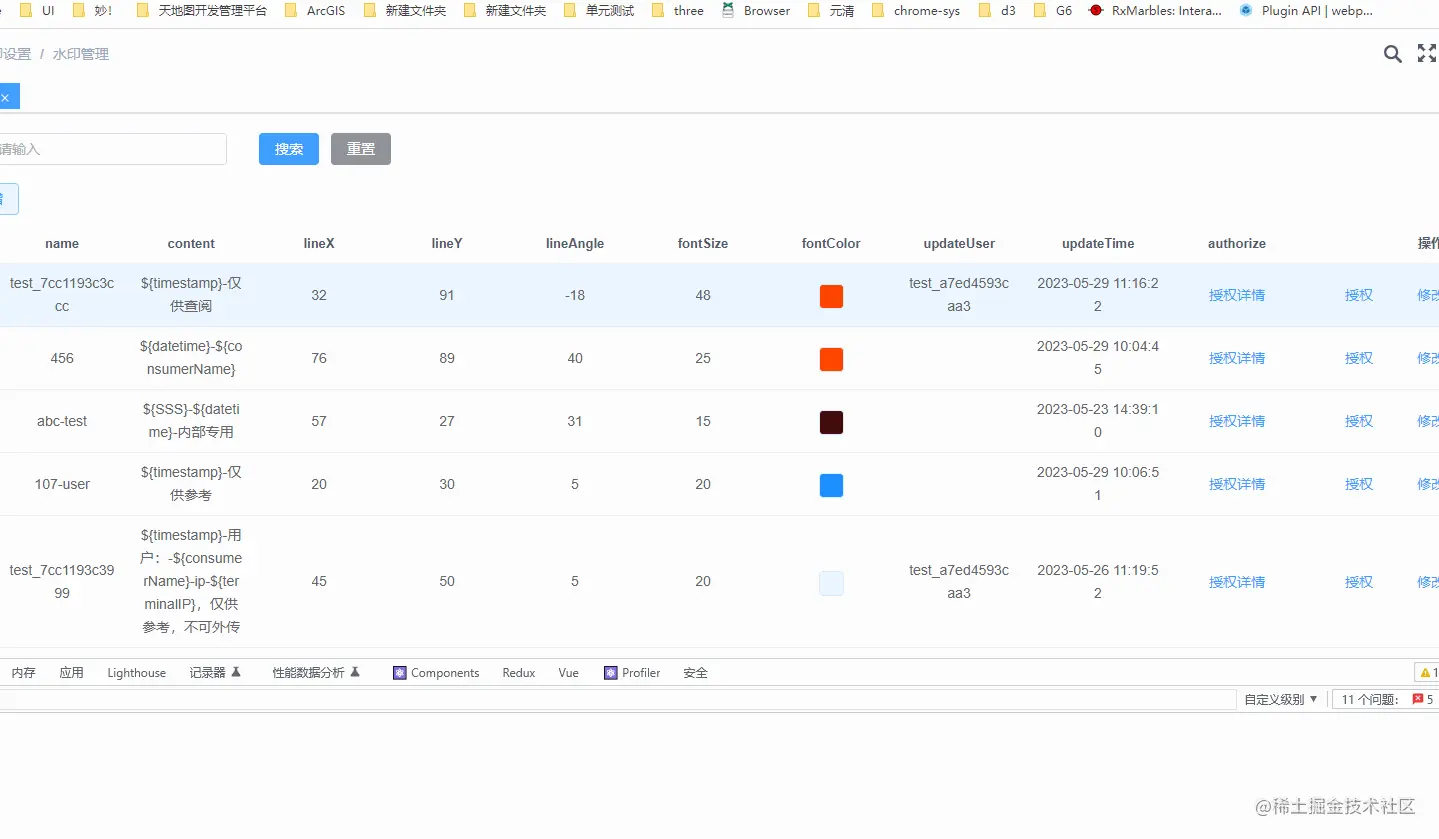Viewport: 1439px width, 839px height.
Task: Switch to the 安全 DevTools tab
Action: click(x=695, y=673)
